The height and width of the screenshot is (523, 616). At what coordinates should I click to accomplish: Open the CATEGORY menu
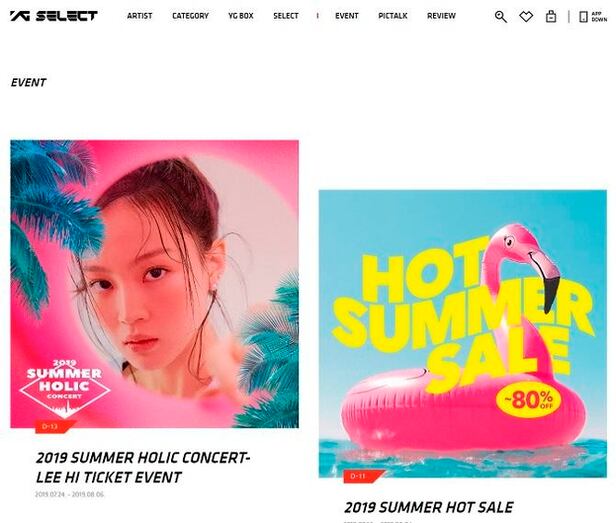click(x=190, y=16)
